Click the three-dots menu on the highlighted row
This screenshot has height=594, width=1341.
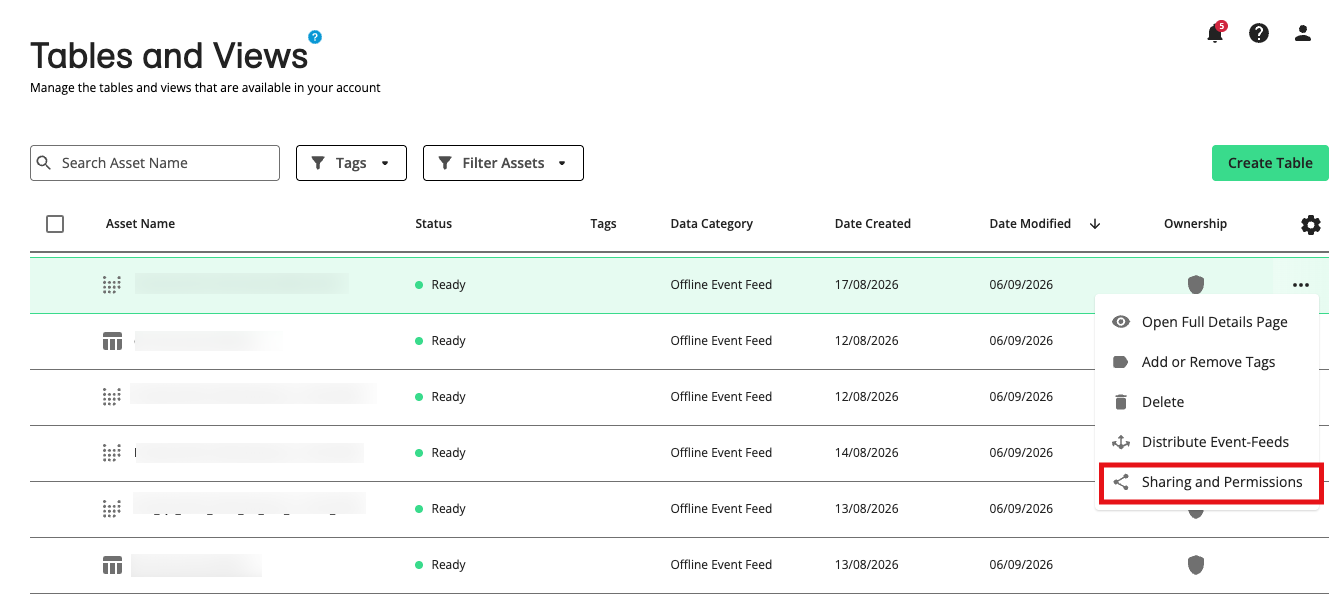pos(1300,285)
